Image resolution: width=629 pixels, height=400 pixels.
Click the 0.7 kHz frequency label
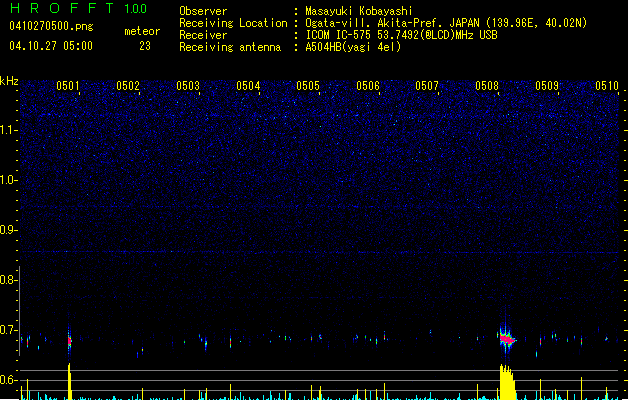click(x=9, y=330)
